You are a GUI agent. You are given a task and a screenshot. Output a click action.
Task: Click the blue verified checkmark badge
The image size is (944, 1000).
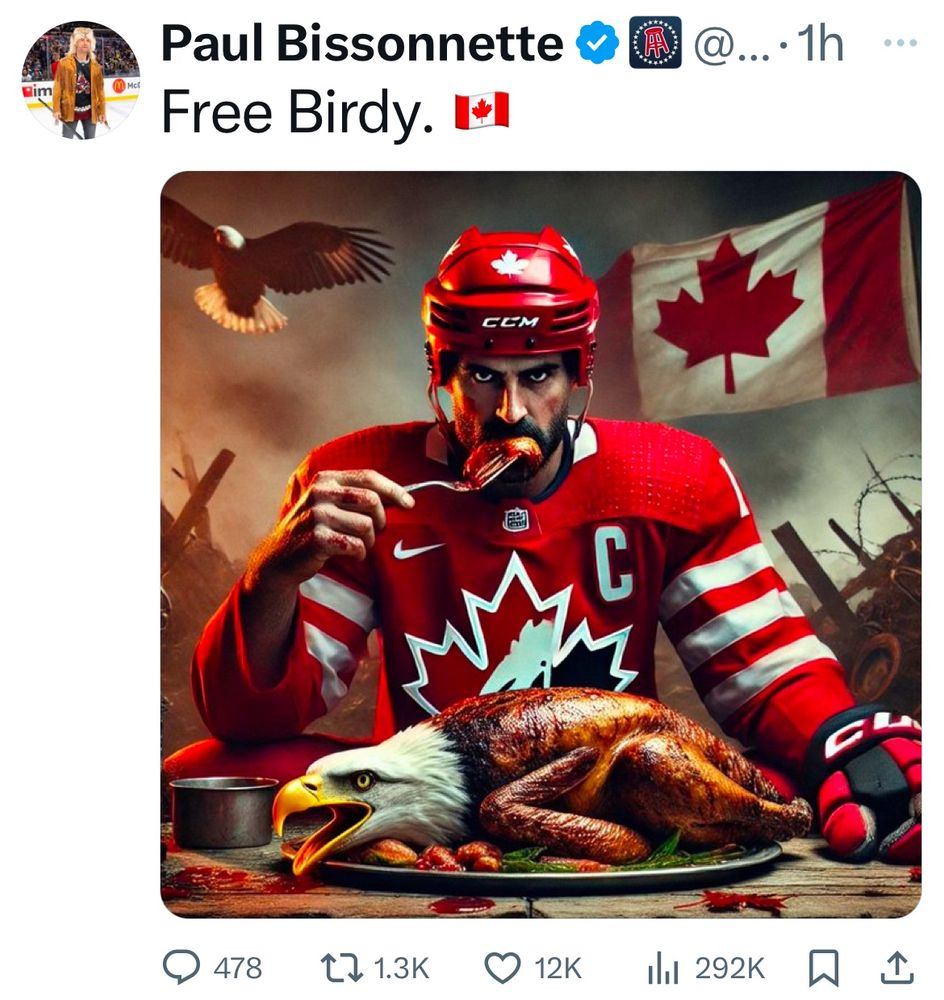pyautogui.click(x=599, y=44)
